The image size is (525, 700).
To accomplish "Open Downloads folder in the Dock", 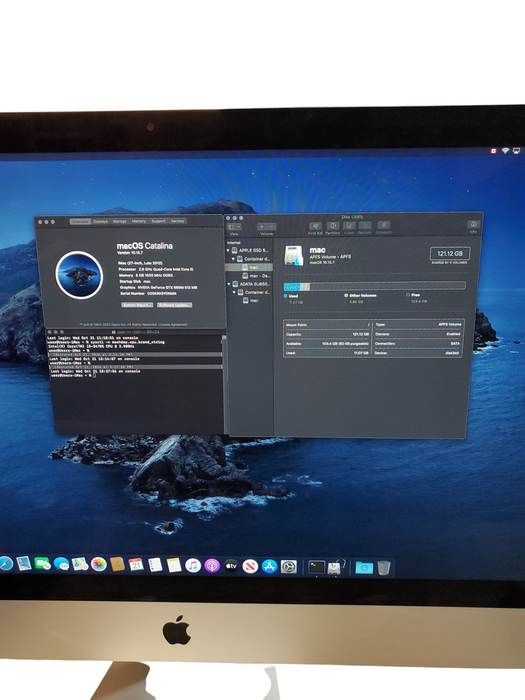I will pyautogui.click(x=364, y=567).
